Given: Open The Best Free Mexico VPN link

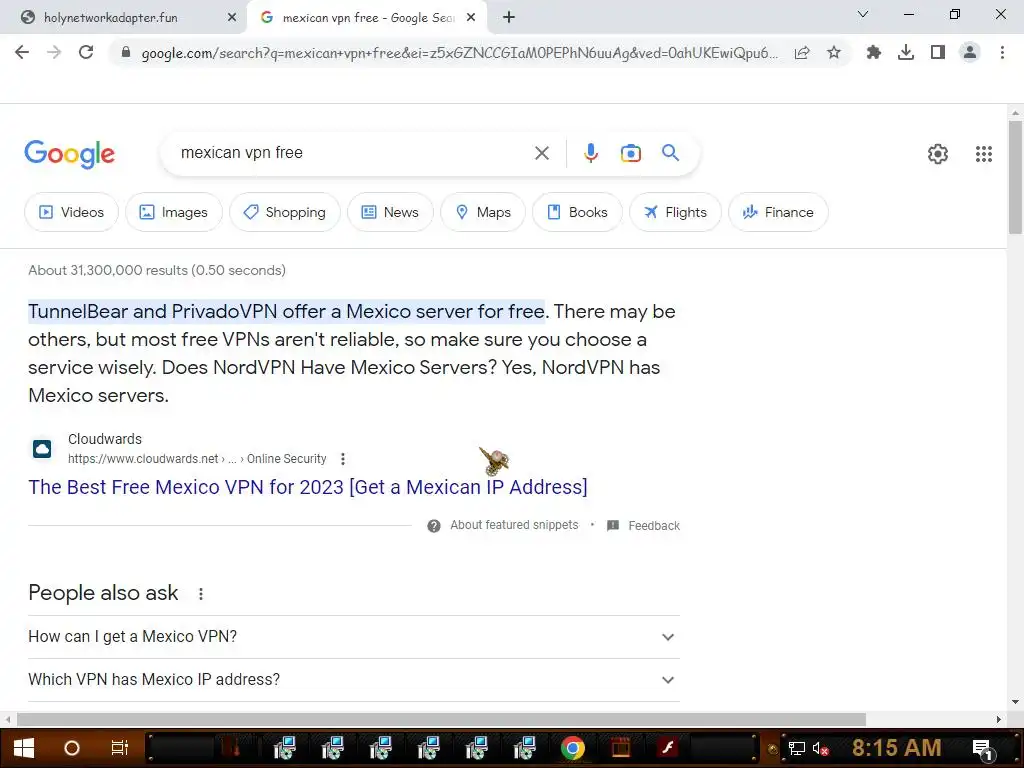Looking at the screenshot, I should 308,487.
